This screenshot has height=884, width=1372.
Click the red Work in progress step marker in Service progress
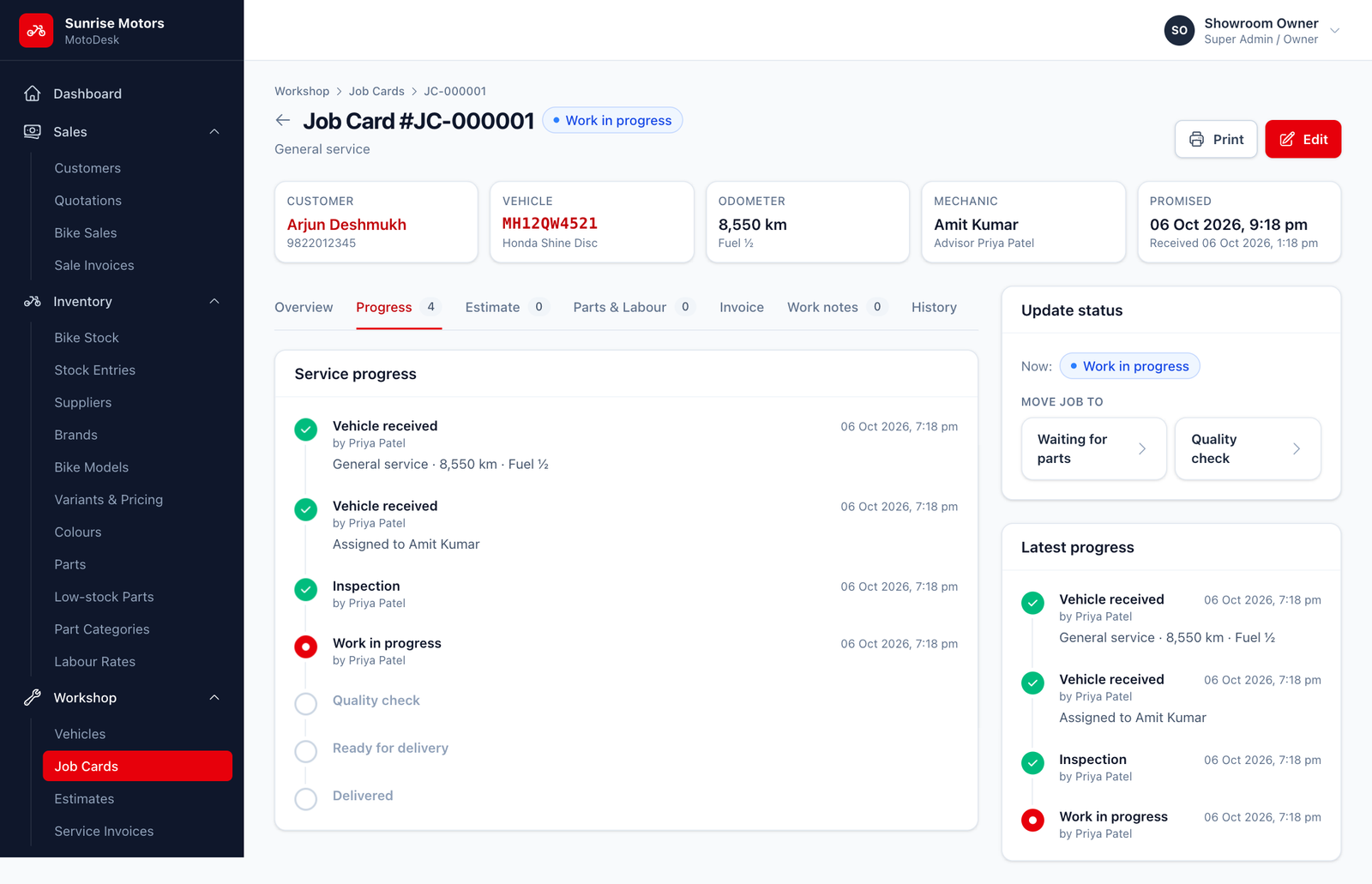point(306,646)
